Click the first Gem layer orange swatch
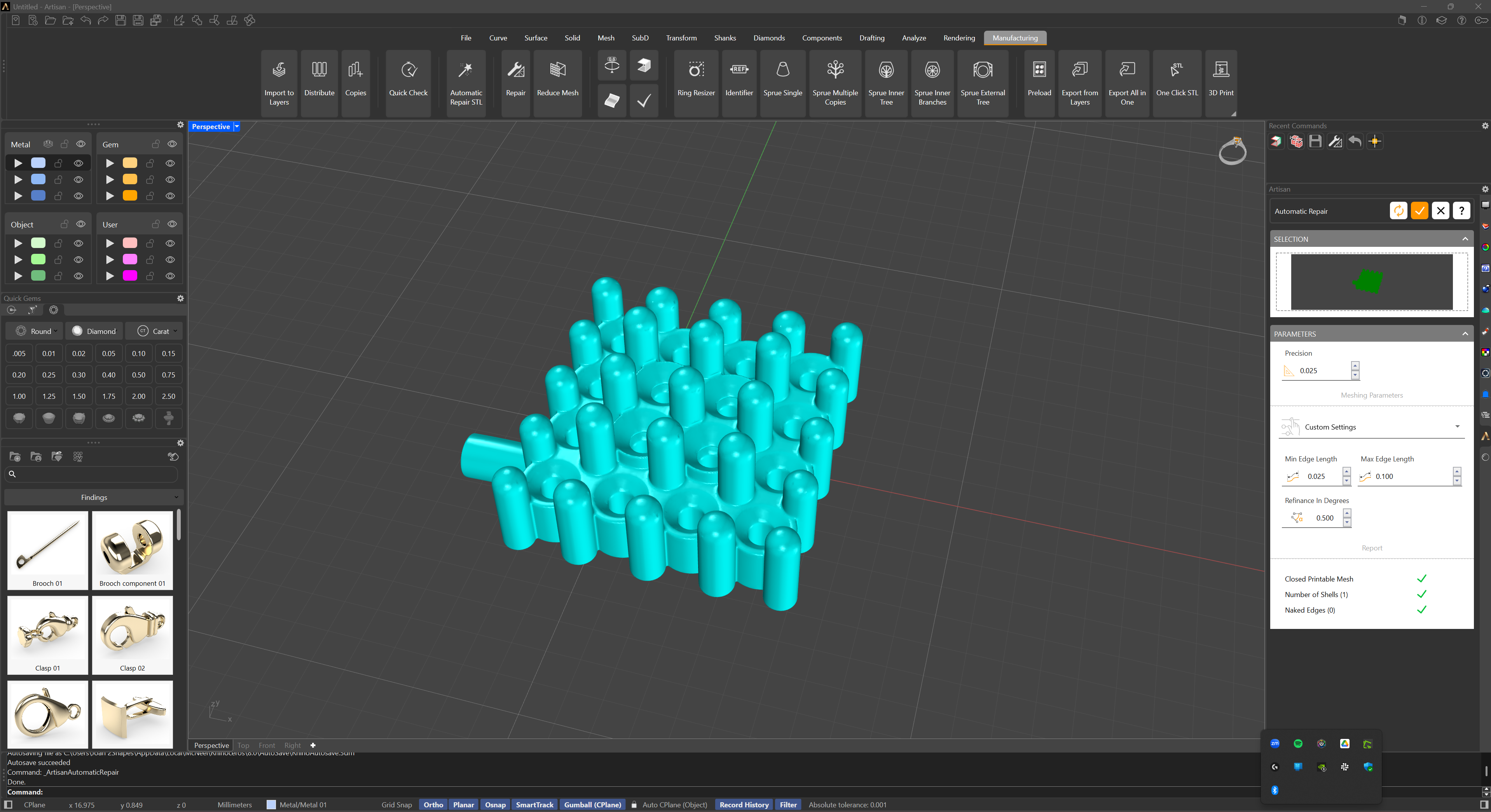This screenshot has height=812, width=1491. (130, 163)
